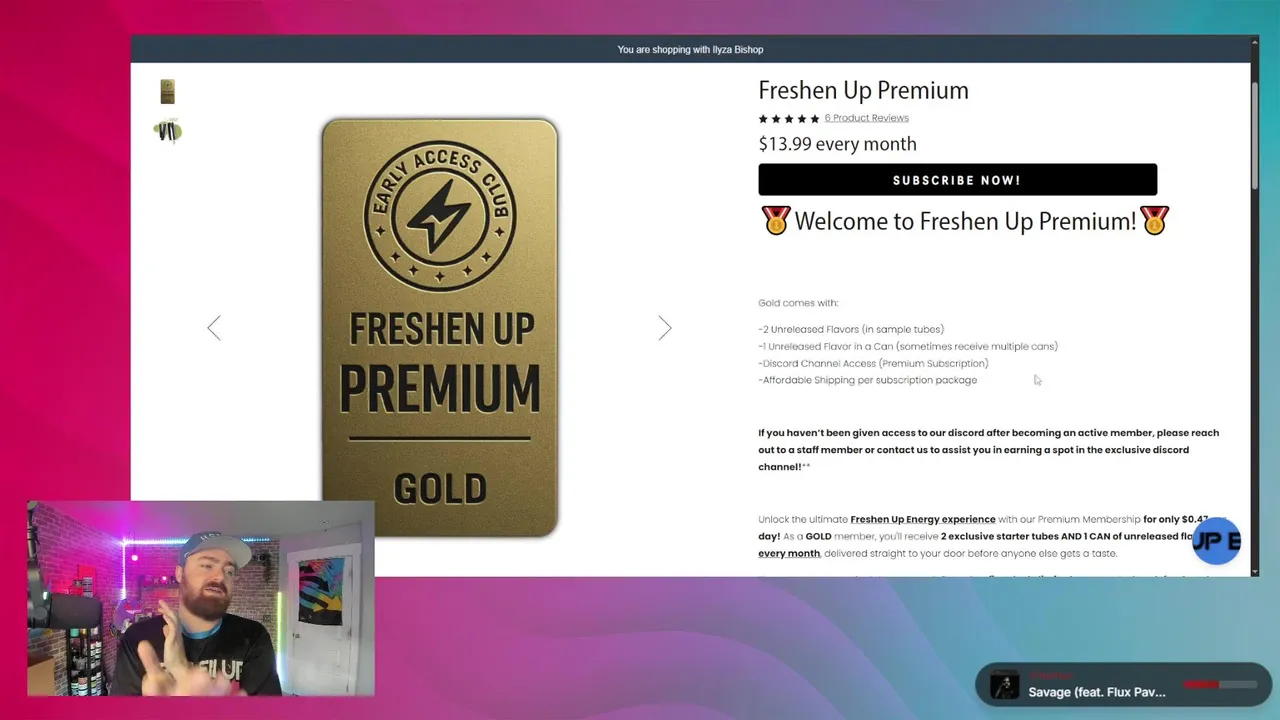Click the Savage song title text

click(1097, 692)
